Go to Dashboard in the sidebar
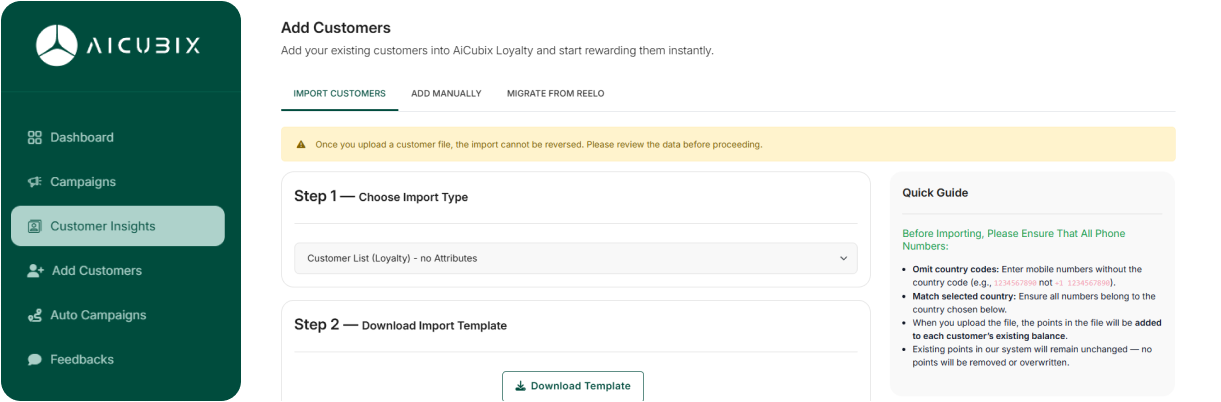Viewport: 1221px width, 402px height. tap(82, 138)
